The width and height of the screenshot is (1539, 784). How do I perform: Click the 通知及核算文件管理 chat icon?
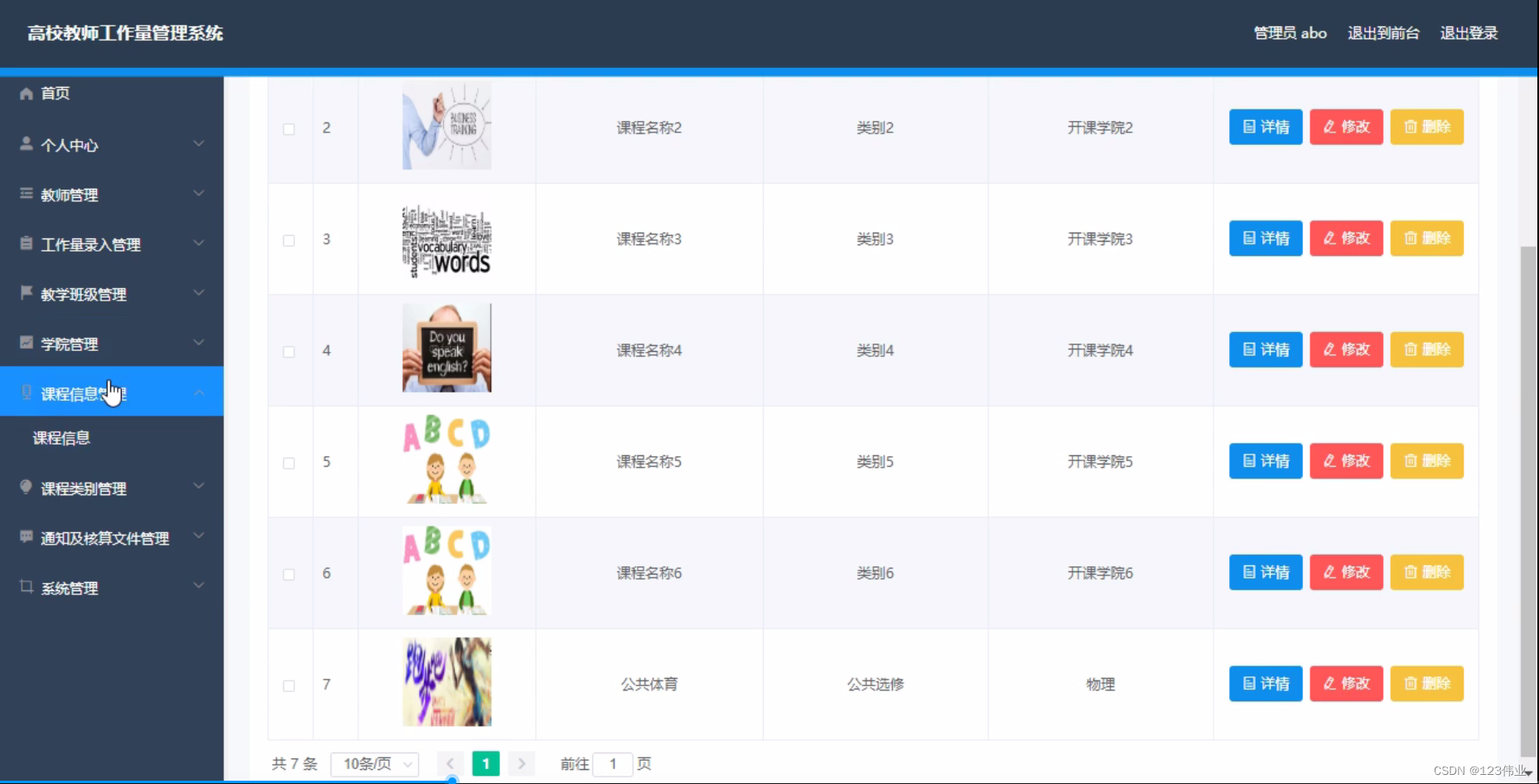pos(26,537)
